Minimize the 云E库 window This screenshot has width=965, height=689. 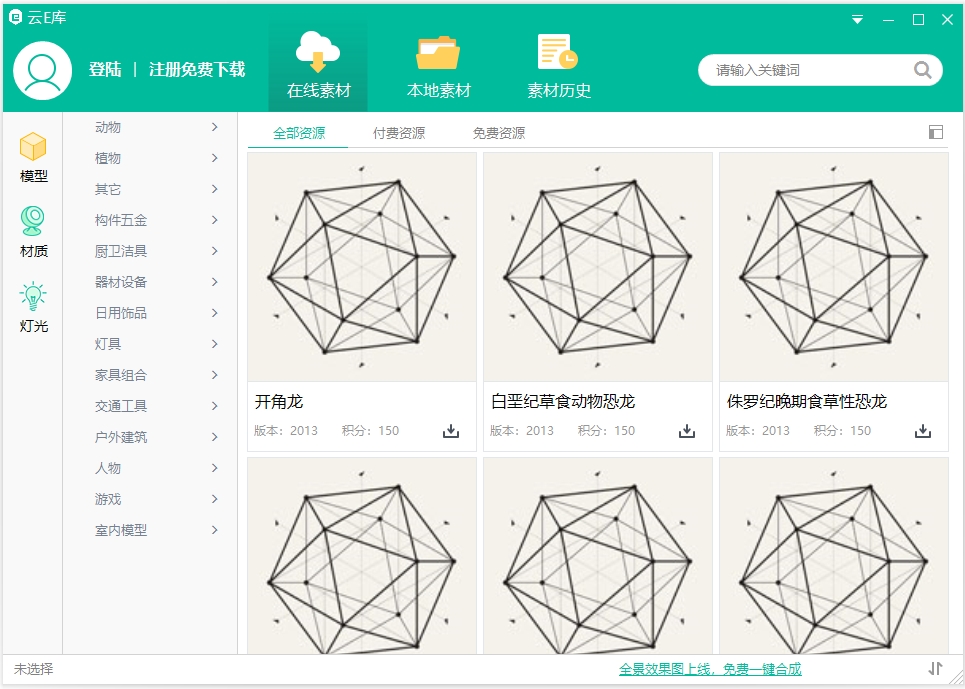(888, 20)
